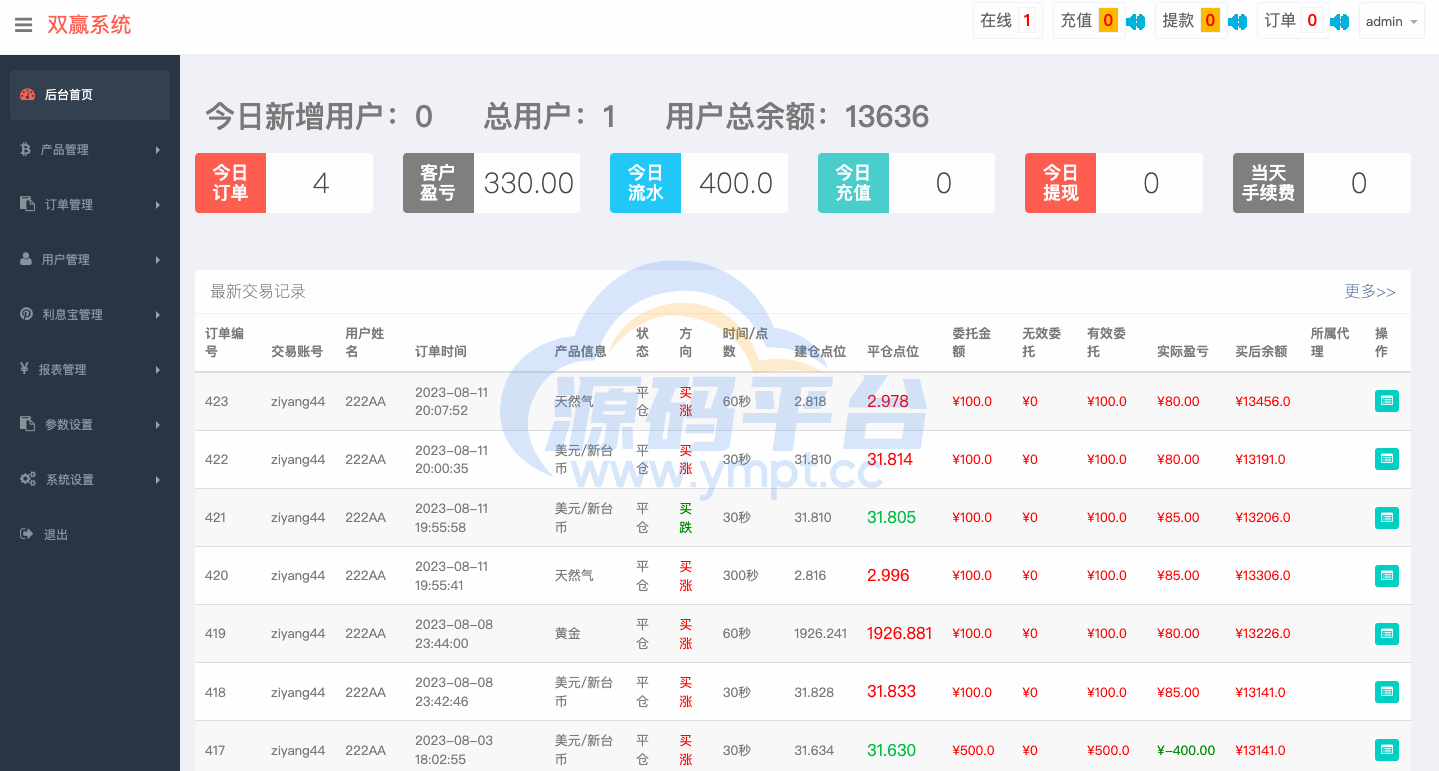Viewport: 1439px width, 771px height.
Task: Expand the 订单管理 submenu arrow
Action: [x=158, y=205]
